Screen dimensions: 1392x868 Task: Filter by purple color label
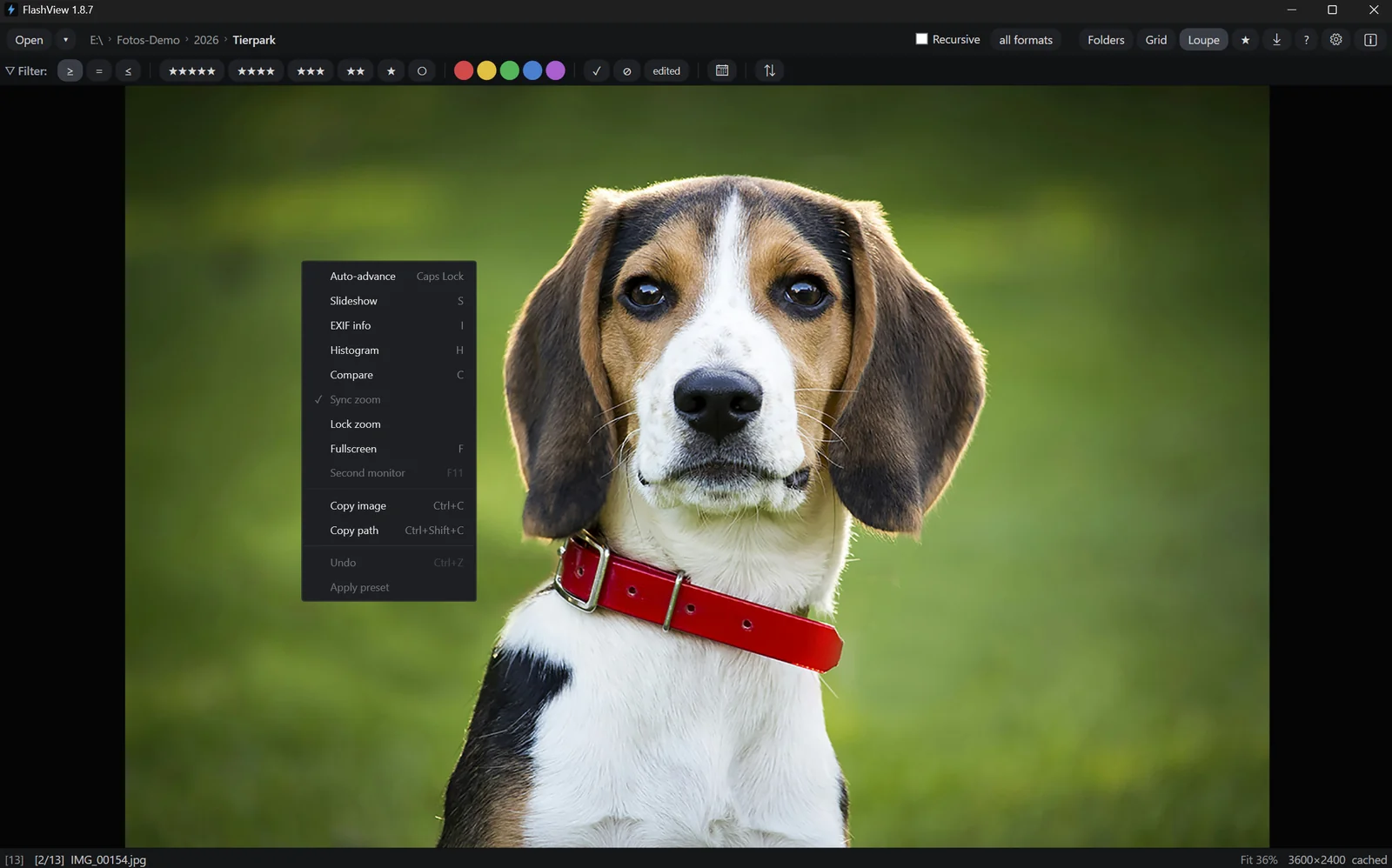pyautogui.click(x=555, y=71)
